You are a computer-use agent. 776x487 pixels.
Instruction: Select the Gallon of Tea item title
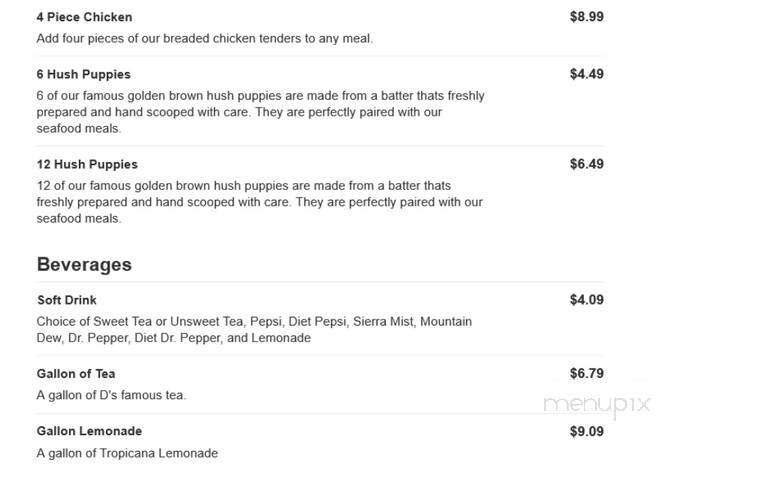[x=76, y=374]
